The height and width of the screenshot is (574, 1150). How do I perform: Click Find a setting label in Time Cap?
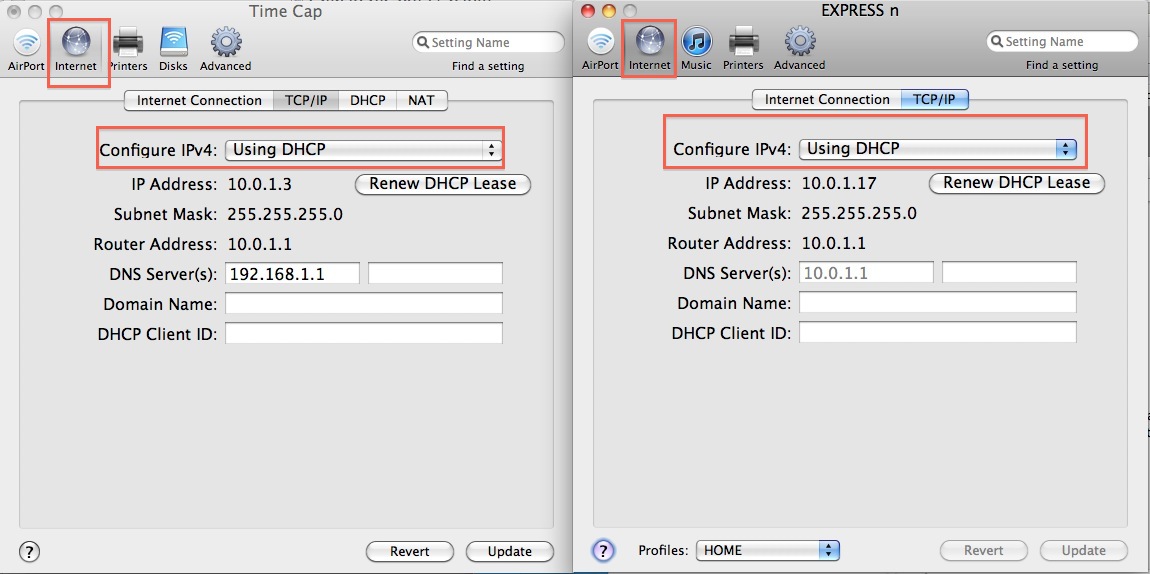488,66
